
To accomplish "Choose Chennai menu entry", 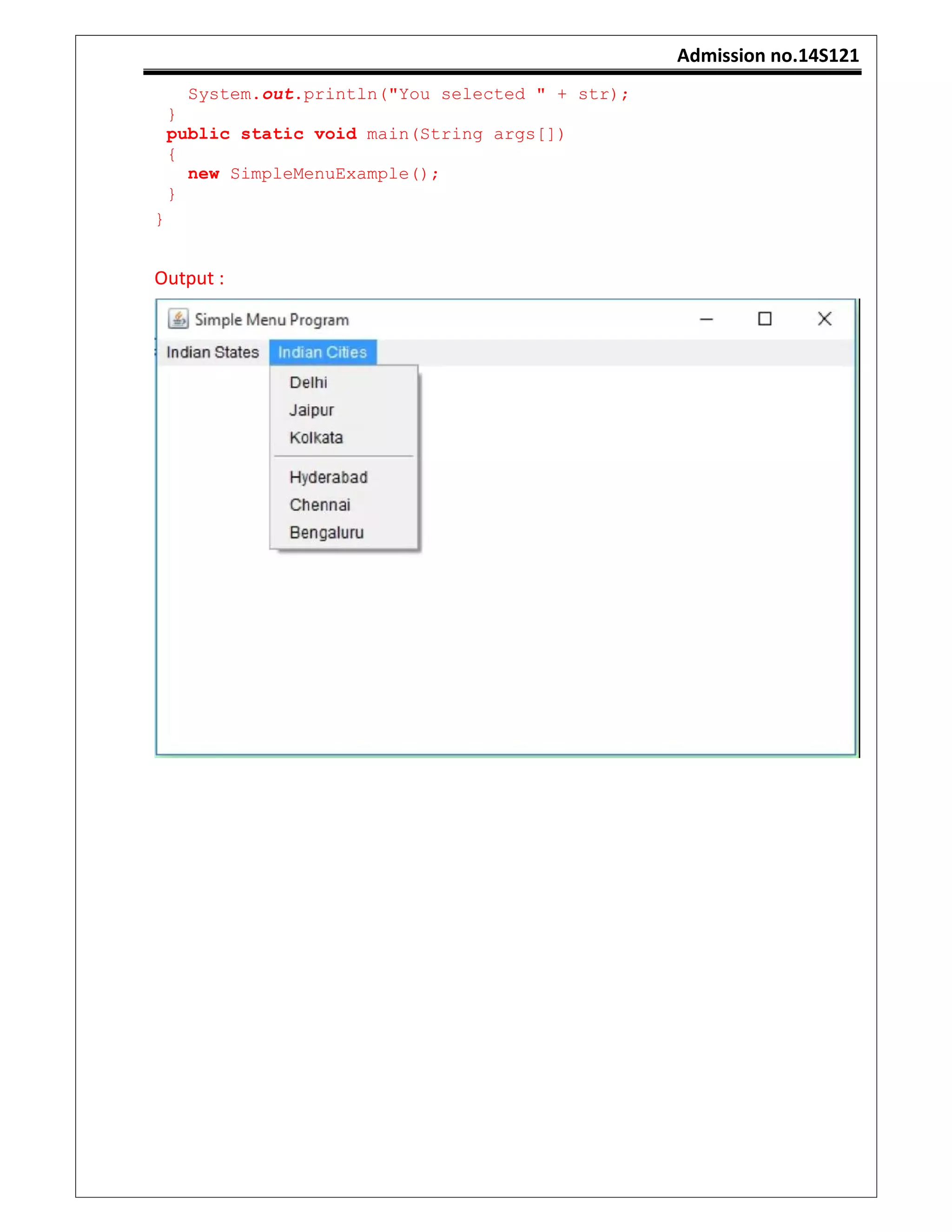I will [x=320, y=505].
